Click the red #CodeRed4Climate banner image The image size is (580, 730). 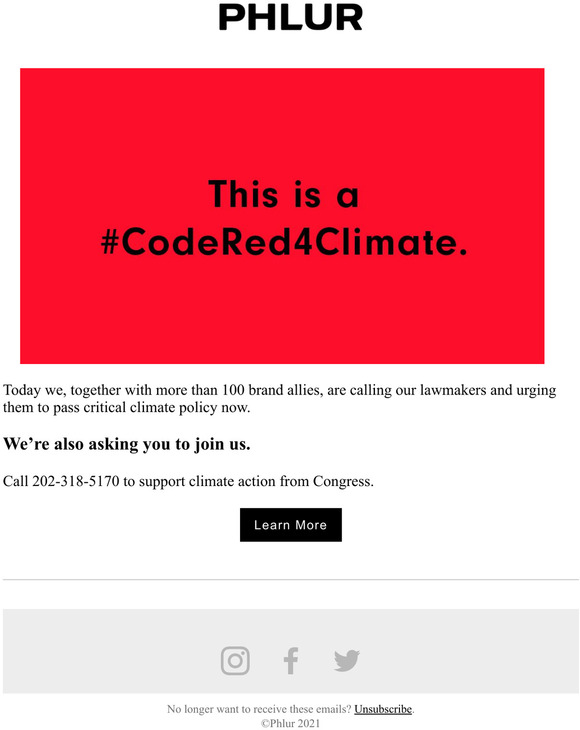[x=282, y=216]
